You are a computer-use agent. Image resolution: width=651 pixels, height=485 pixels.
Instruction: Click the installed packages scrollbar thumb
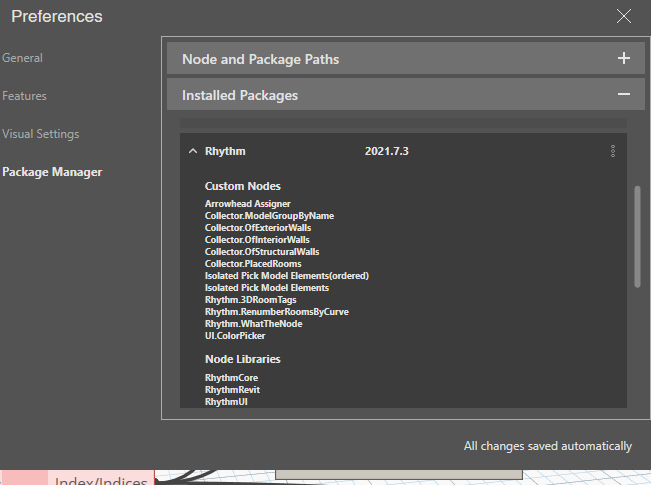click(x=637, y=237)
